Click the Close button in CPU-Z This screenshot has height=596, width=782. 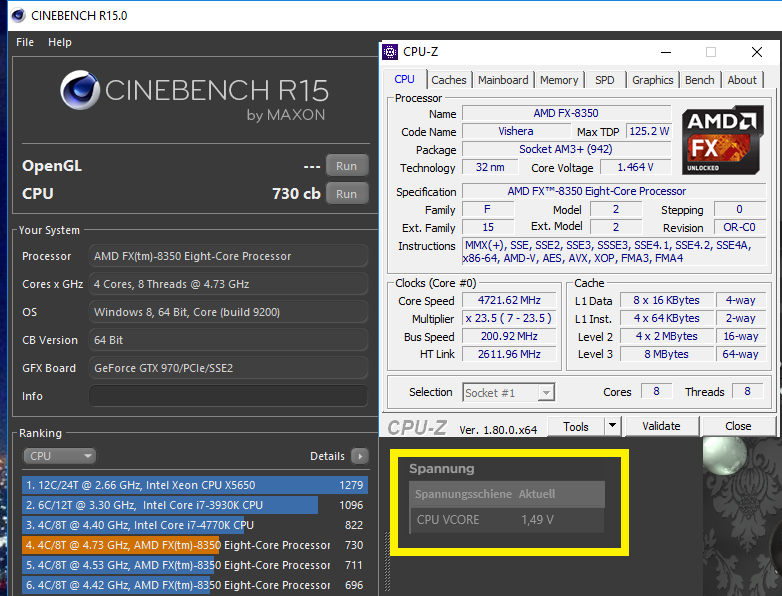point(738,426)
